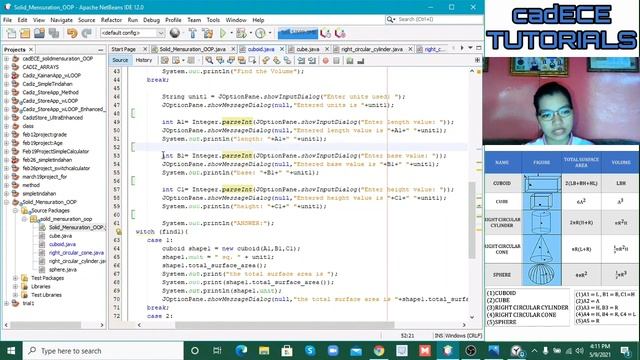Screen dimensions: 640x360
Task: Switch to the History view button
Action: [x=144, y=60]
